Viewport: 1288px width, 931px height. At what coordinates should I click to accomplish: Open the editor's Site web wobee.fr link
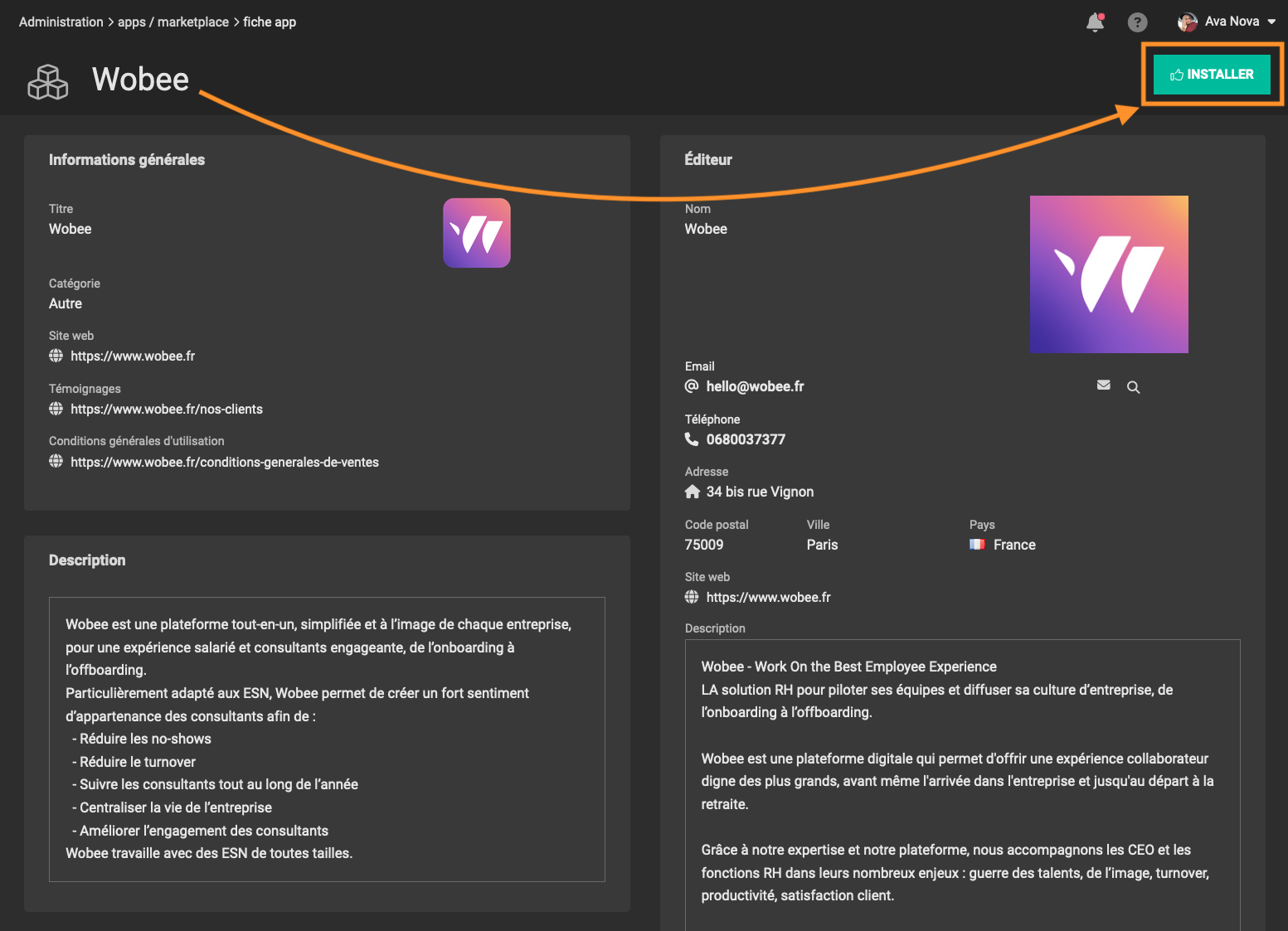768,597
